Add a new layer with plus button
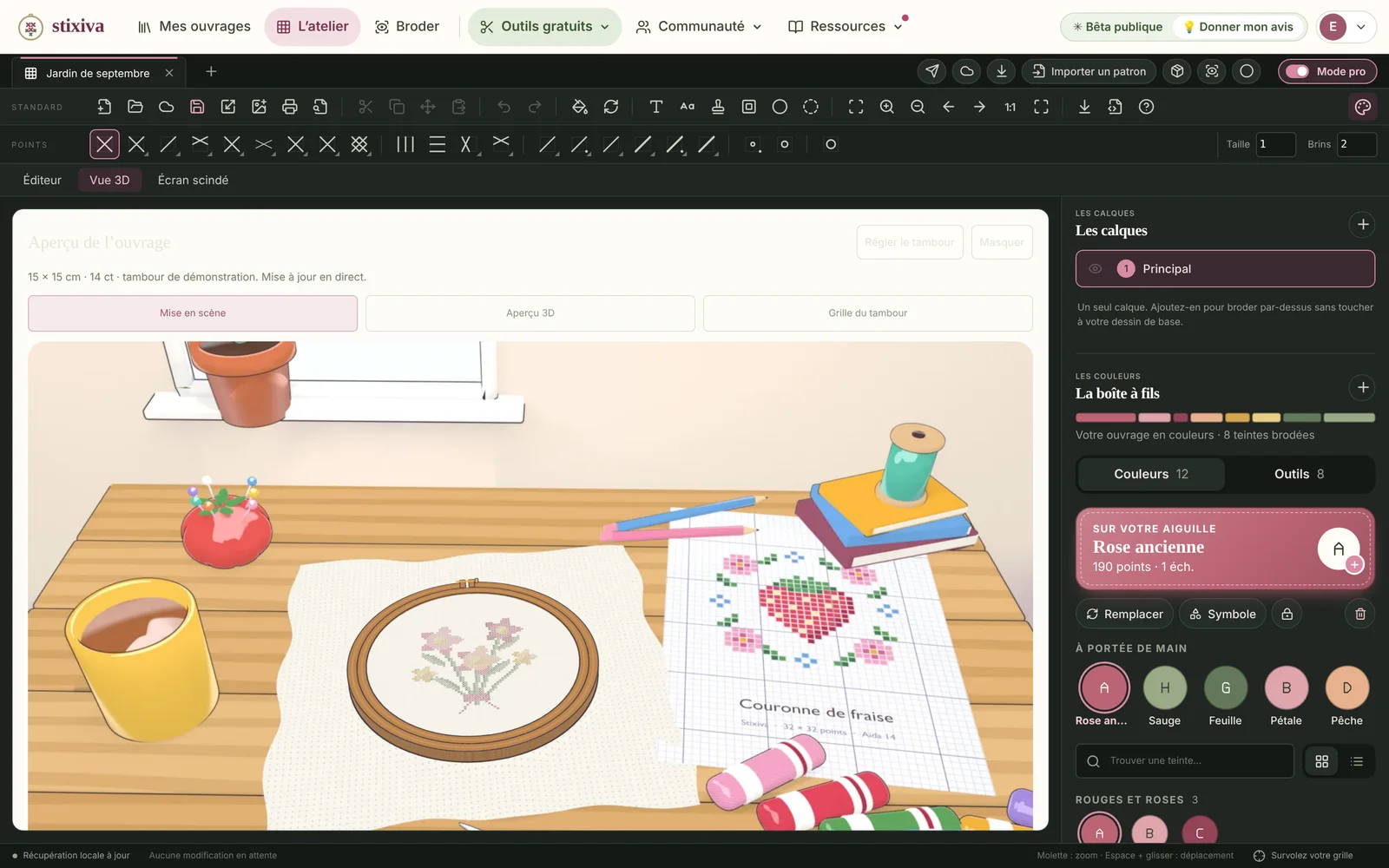1389x868 pixels. tap(1363, 225)
